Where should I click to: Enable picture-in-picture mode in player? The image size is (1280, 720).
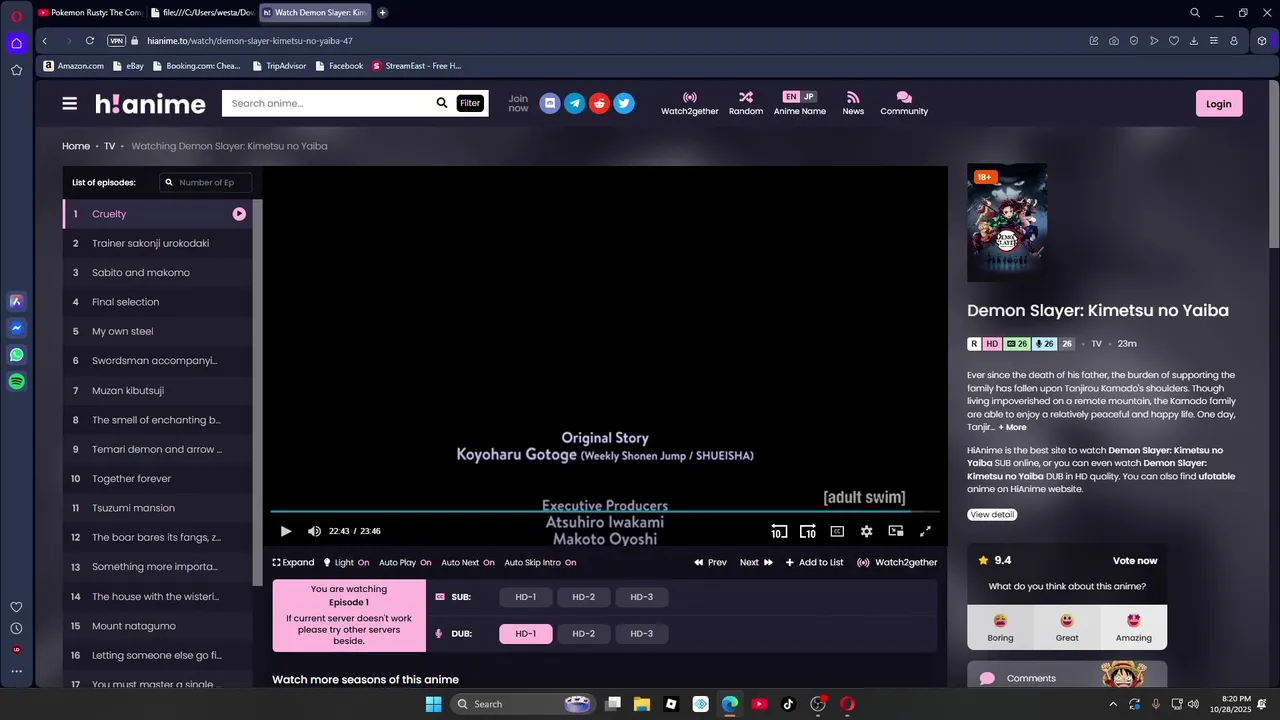coord(896,531)
